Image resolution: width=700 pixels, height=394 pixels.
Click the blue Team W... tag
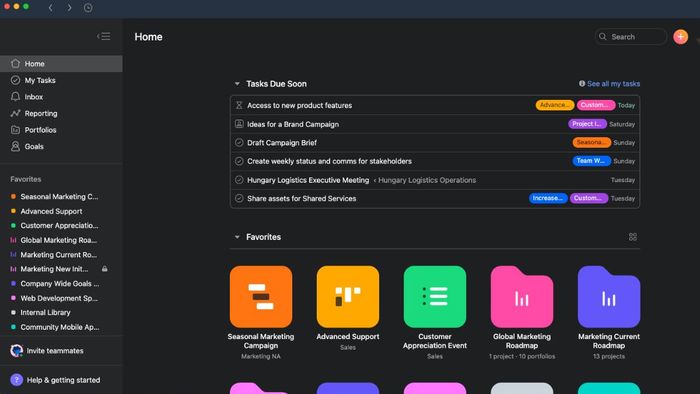[x=592, y=161]
